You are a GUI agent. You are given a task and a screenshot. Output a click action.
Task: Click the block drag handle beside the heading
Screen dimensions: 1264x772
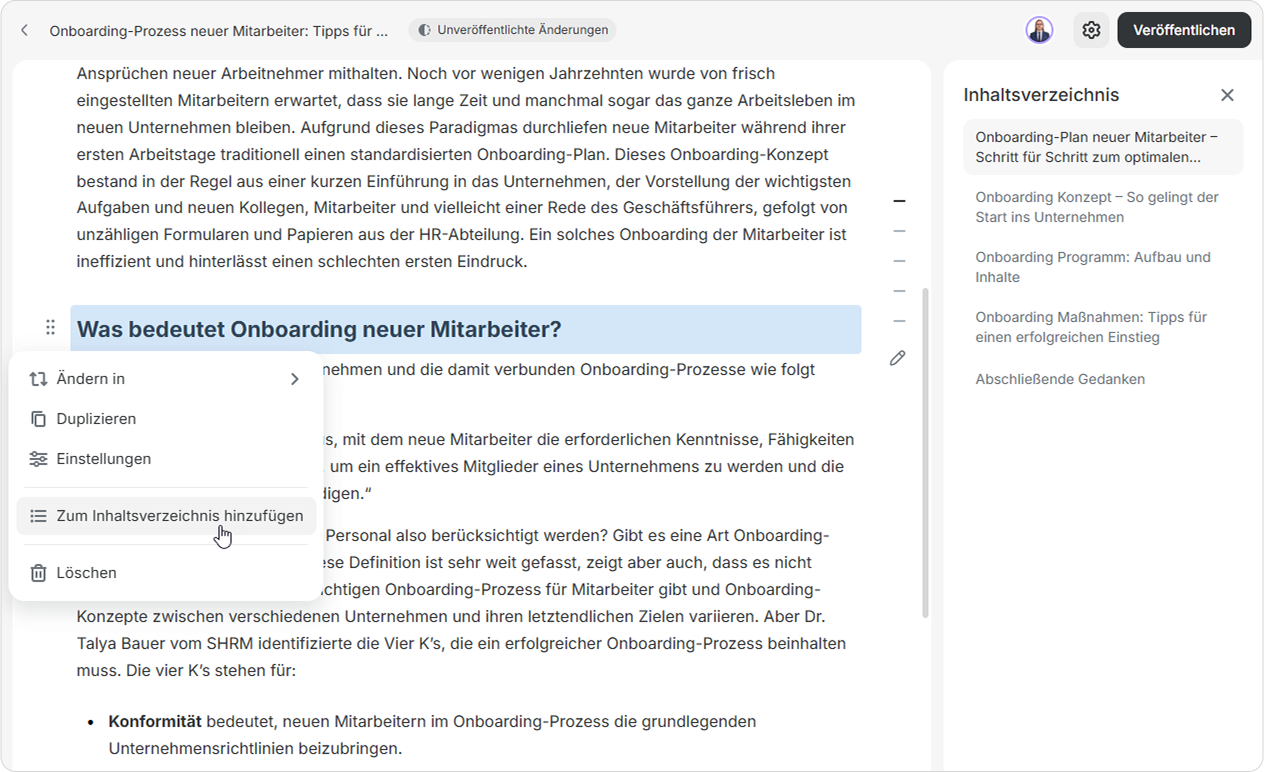50,327
